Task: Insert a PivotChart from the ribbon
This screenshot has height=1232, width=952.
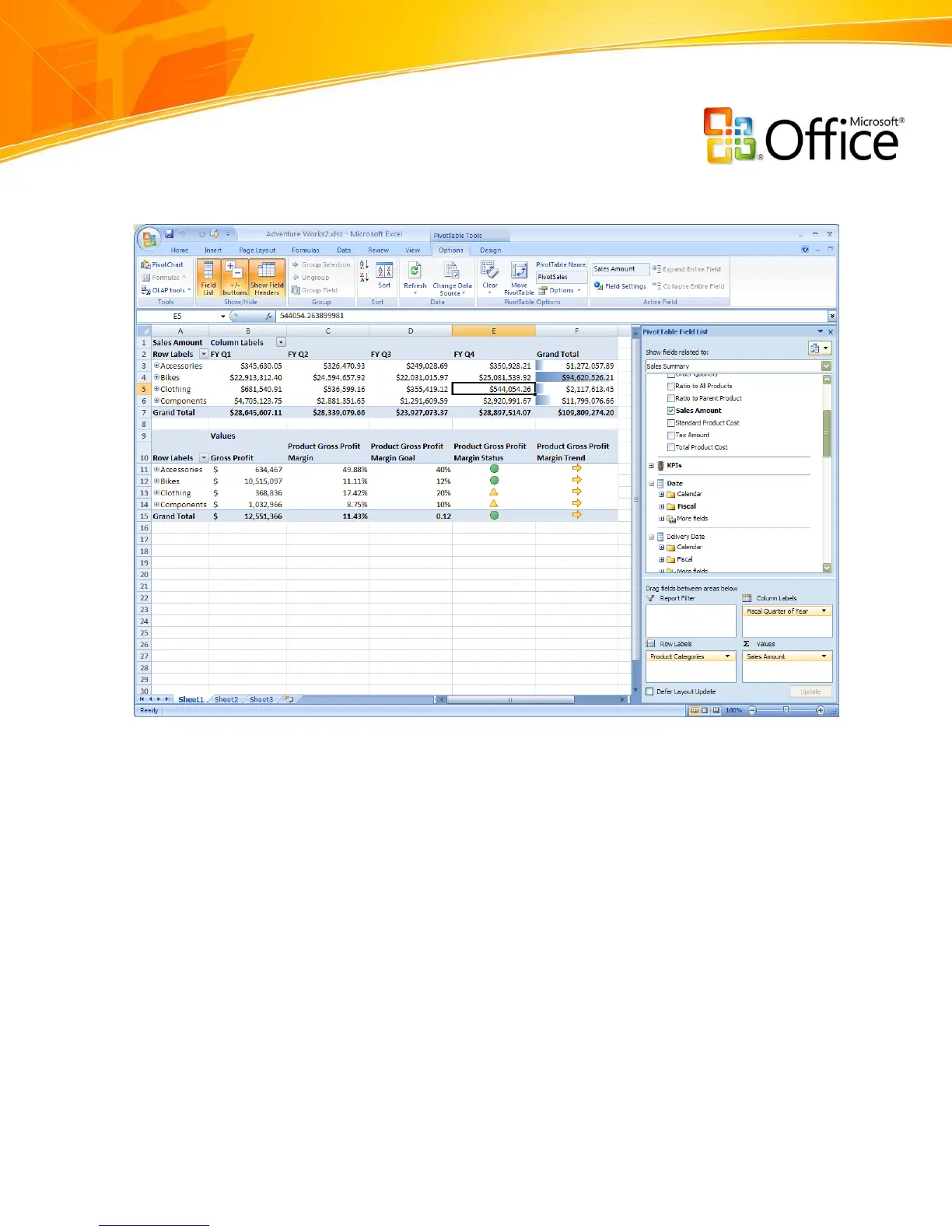Action: click(x=162, y=264)
